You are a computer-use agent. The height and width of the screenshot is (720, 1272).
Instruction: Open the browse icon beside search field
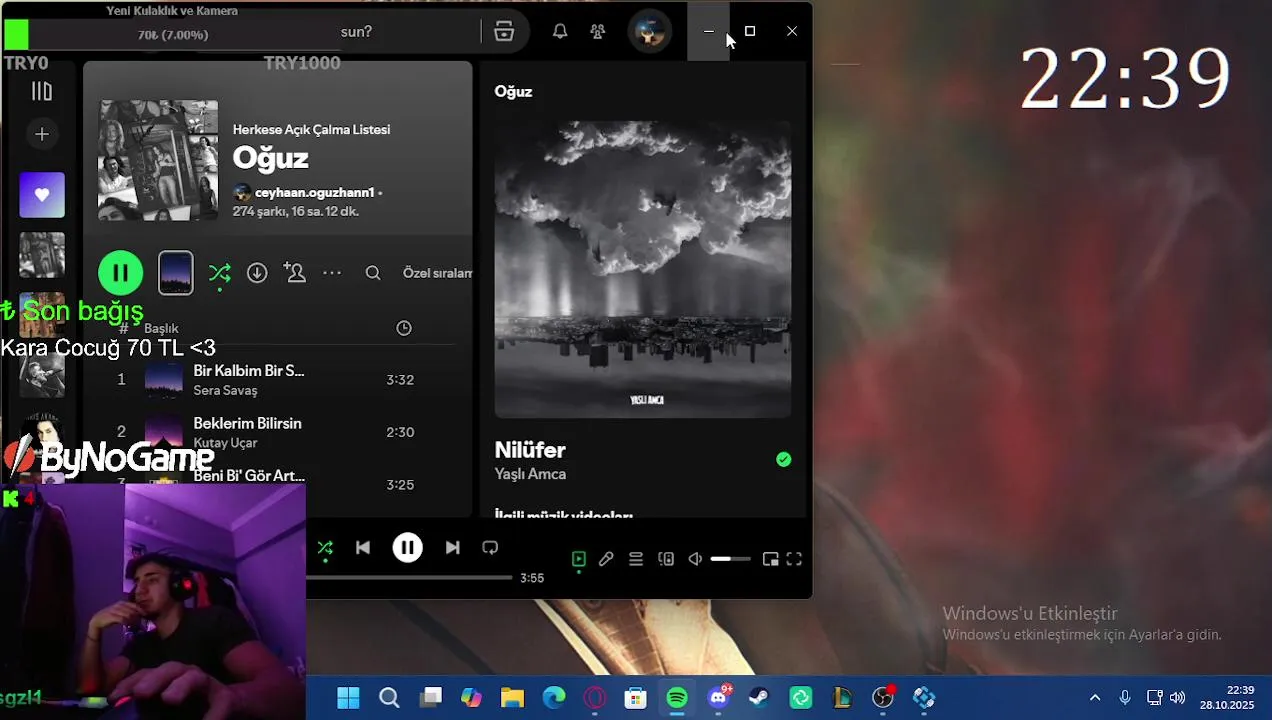click(504, 31)
